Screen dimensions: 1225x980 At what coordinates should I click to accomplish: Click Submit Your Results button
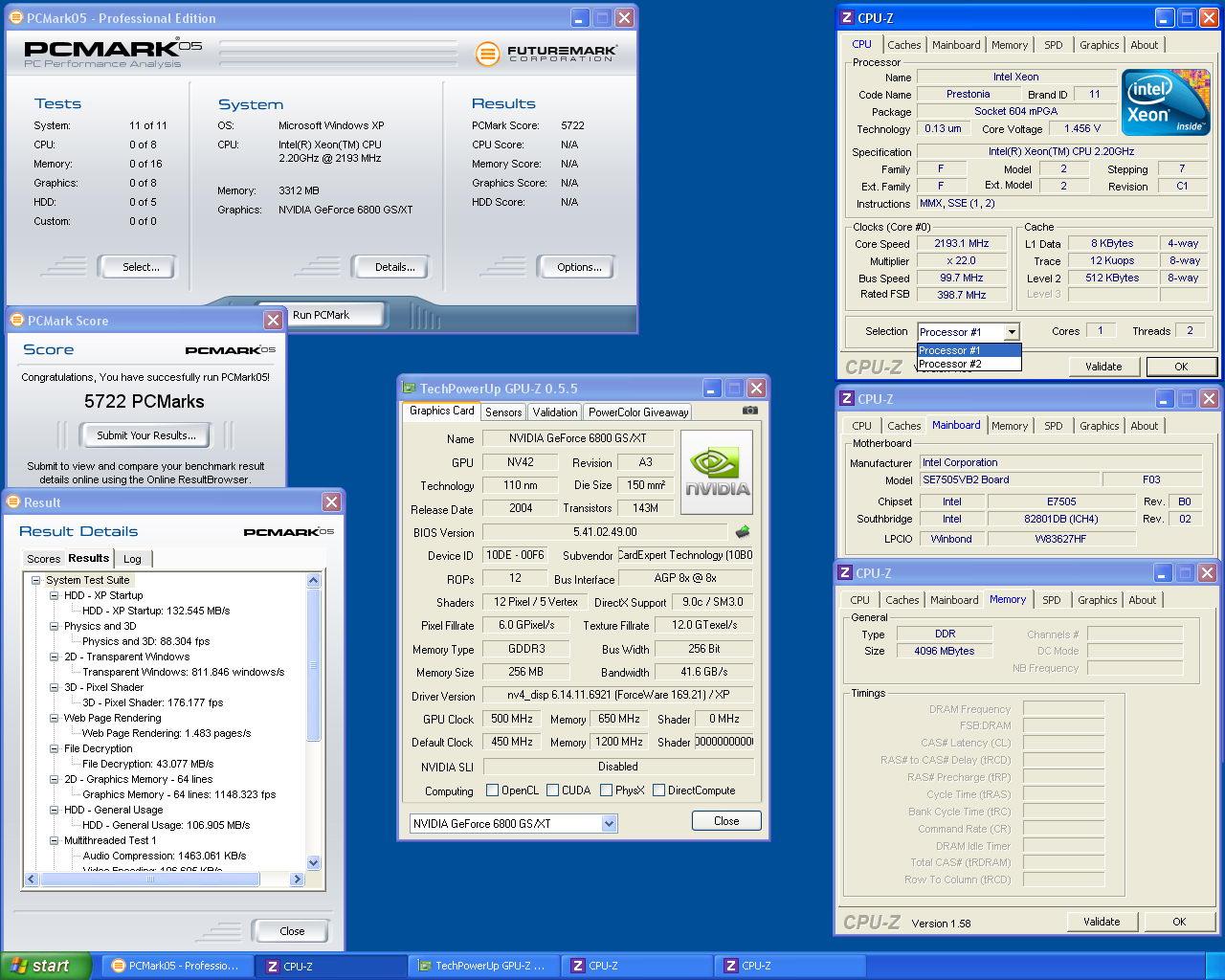point(146,435)
